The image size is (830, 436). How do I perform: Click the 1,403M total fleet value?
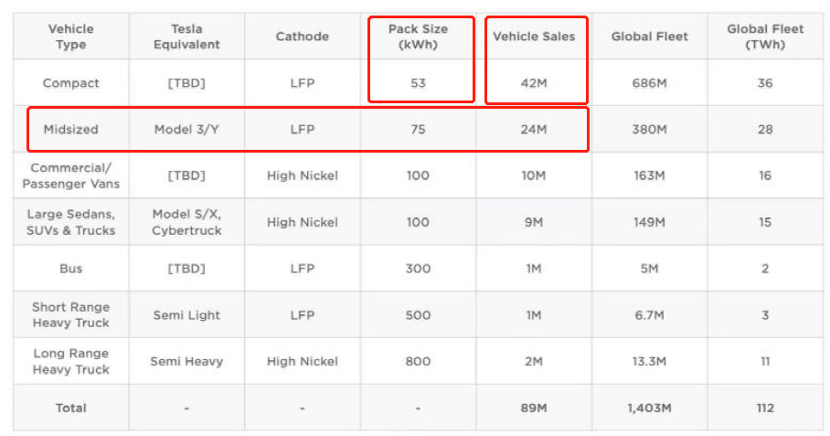pos(649,408)
